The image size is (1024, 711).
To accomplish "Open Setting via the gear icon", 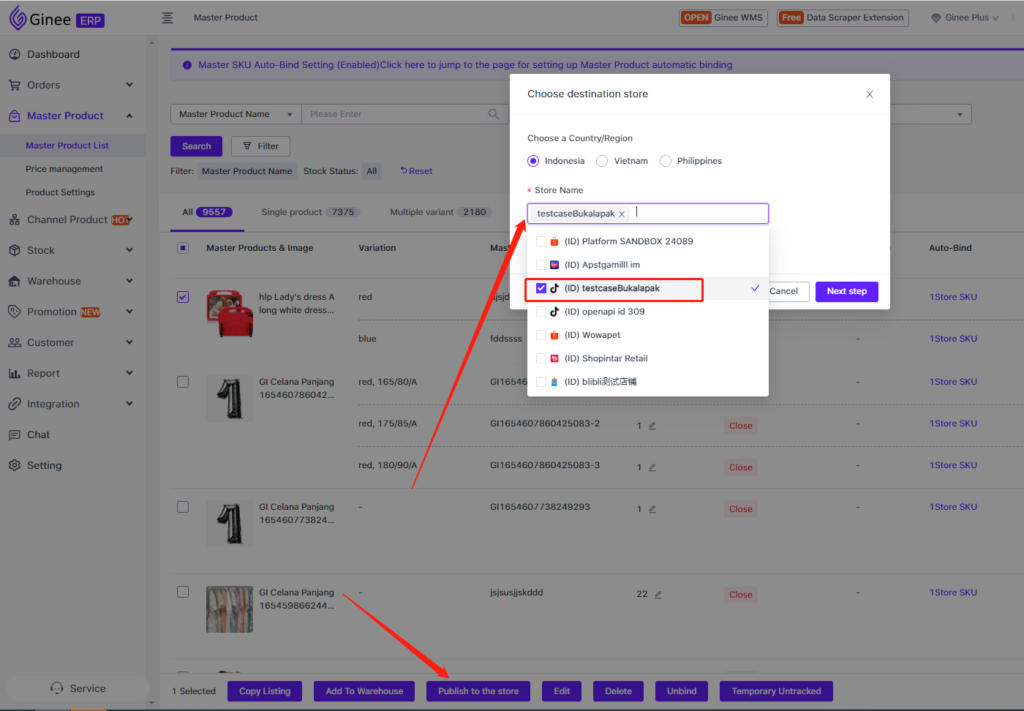I will pyautogui.click(x=14, y=466).
